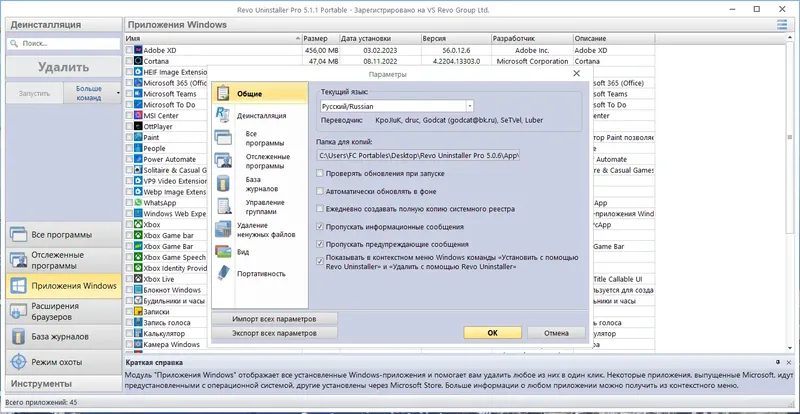Uncheck Пропускать информационные сообщения
800x414 pixels.
point(320,227)
